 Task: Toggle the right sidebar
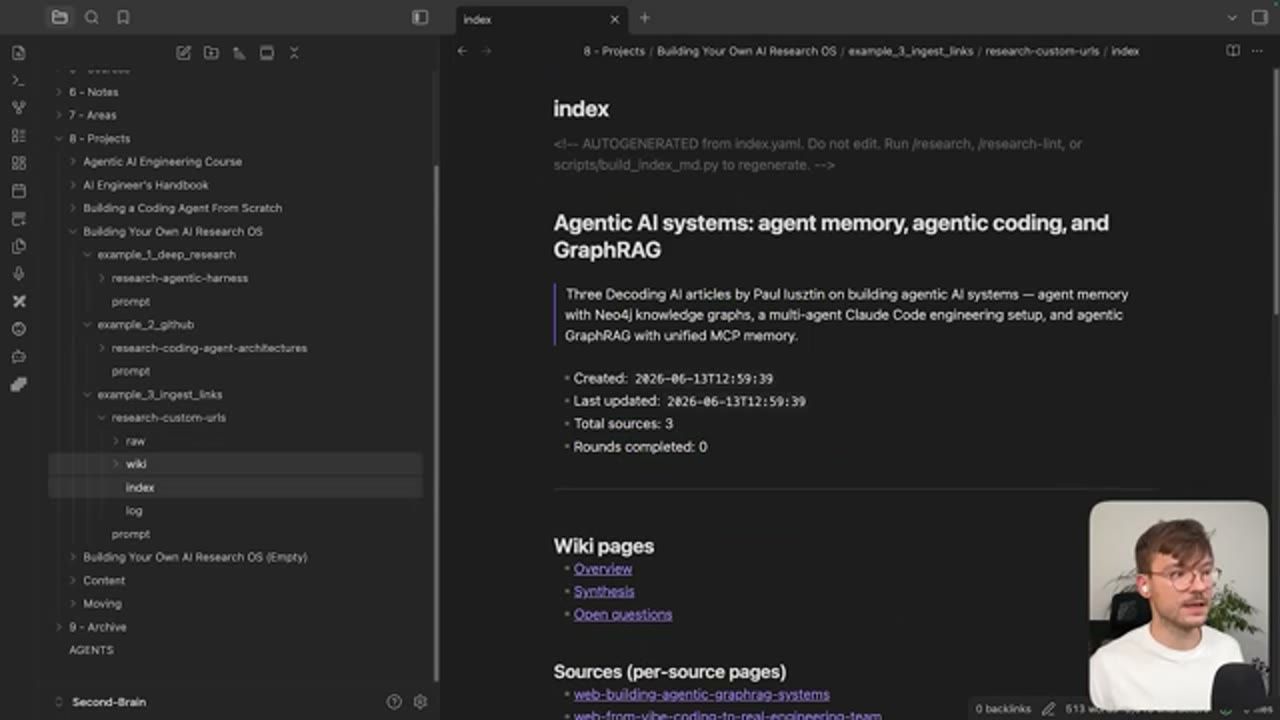1260,18
